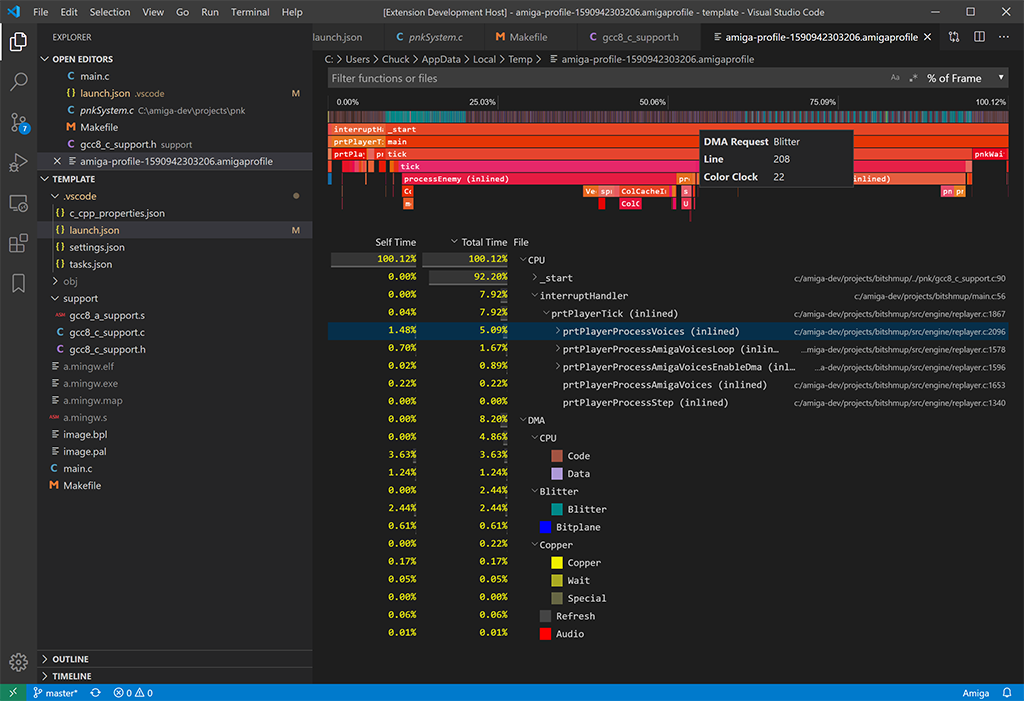Open image.bpl in the explorer tree
Viewport: 1024px width, 701px height.
tap(86, 434)
